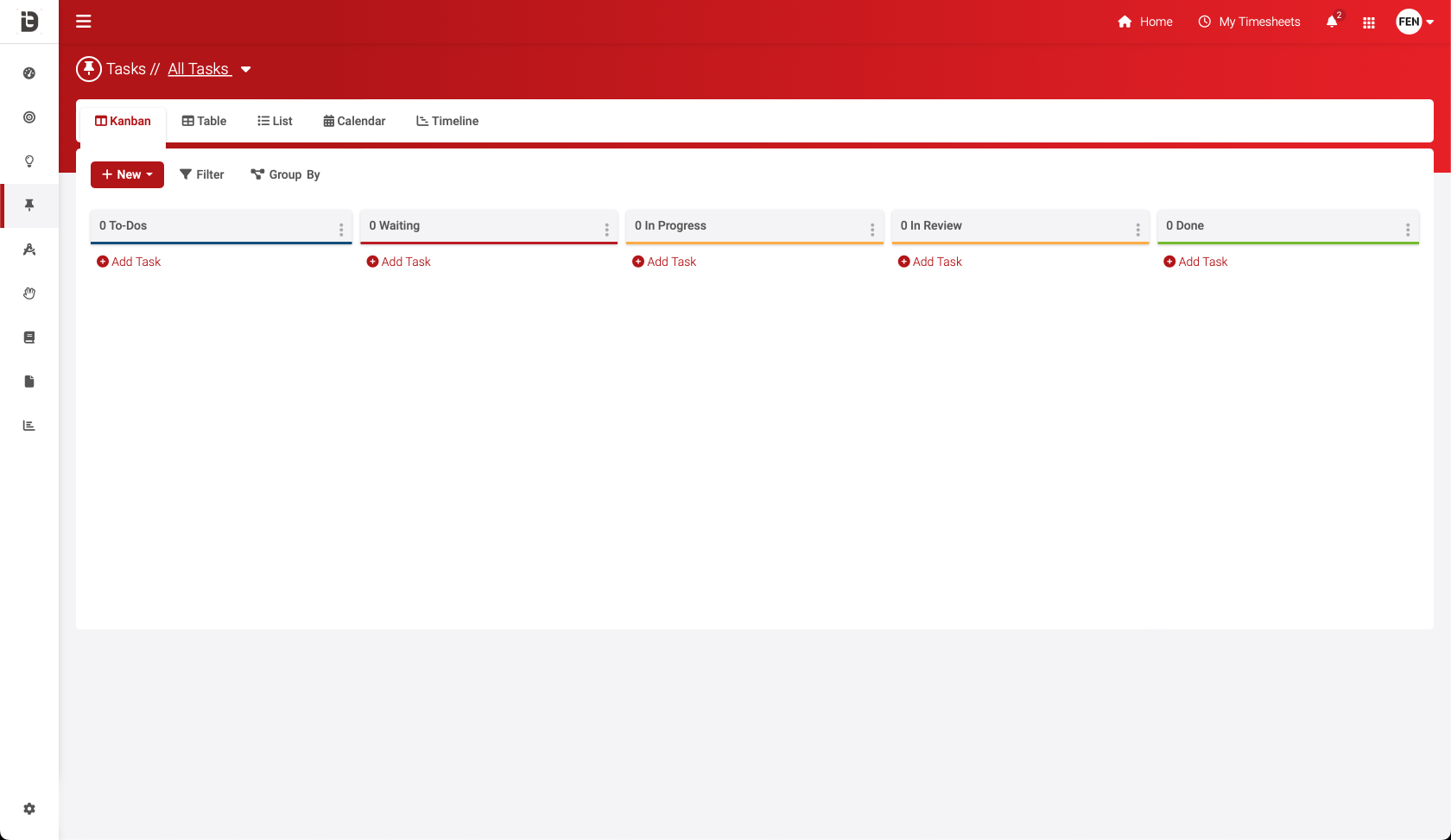
Task: Select the tasks pin icon in sidebar
Action: coord(29,205)
